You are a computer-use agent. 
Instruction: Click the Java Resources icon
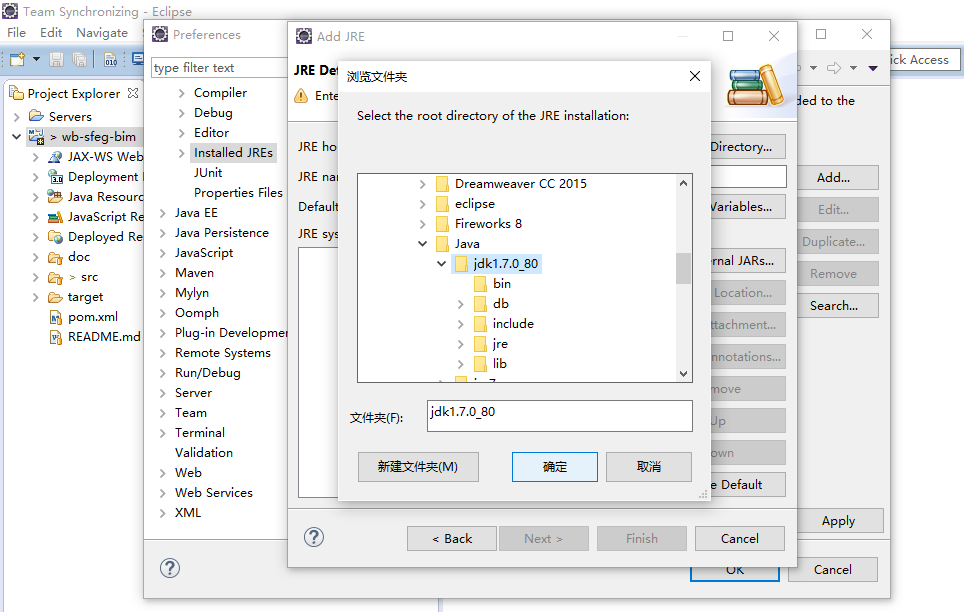coord(55,197)
